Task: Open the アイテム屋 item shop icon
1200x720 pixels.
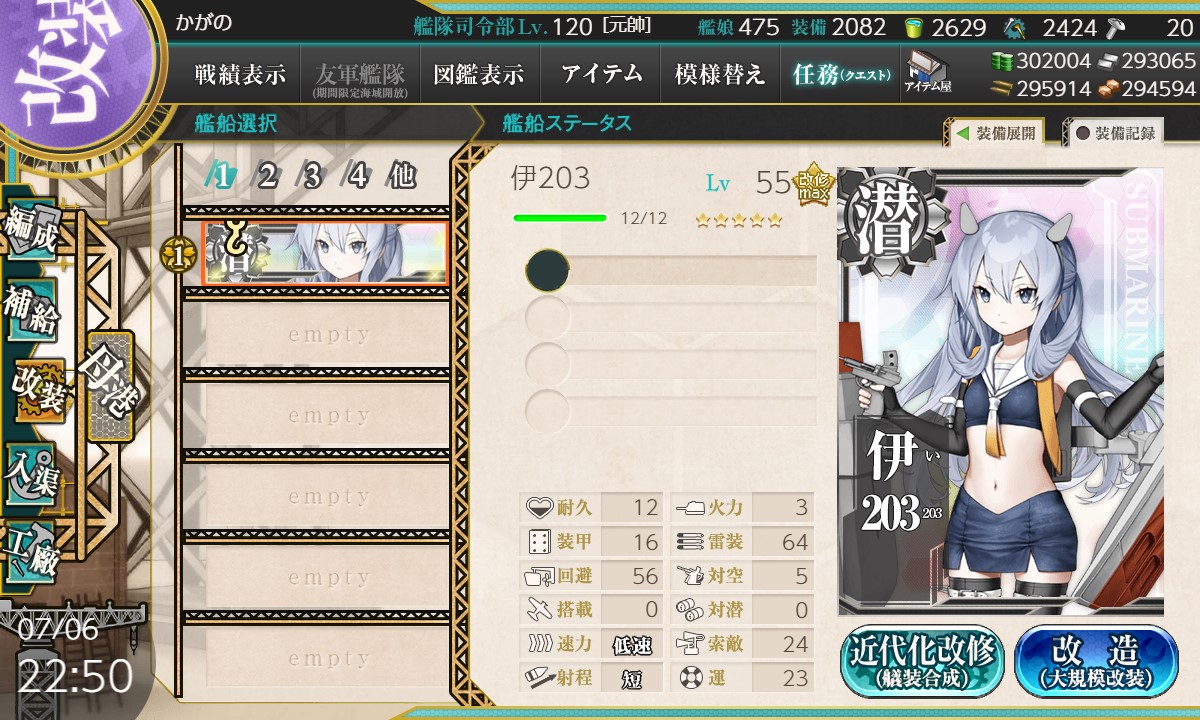Action: point(927,73)
